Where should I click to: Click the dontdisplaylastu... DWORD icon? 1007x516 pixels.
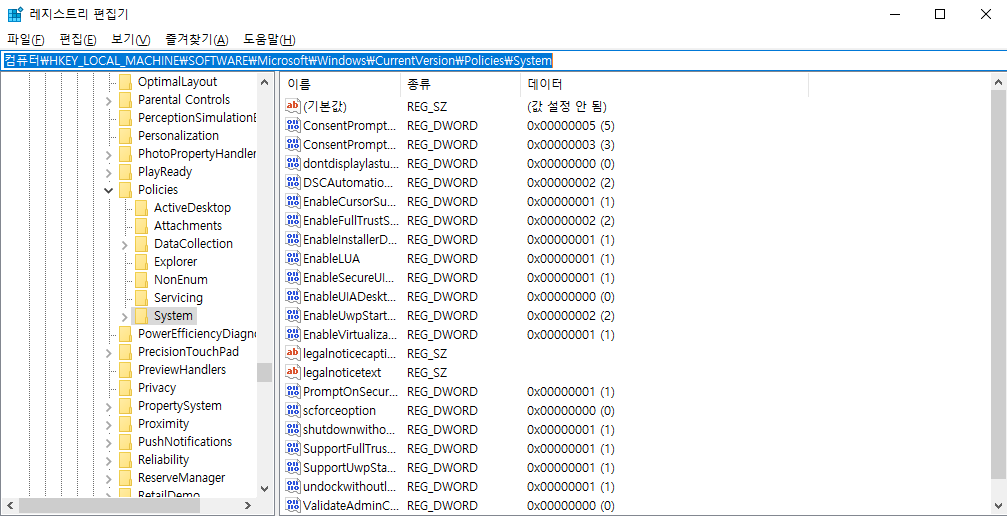pyautogui.click(x=293, y=163)
